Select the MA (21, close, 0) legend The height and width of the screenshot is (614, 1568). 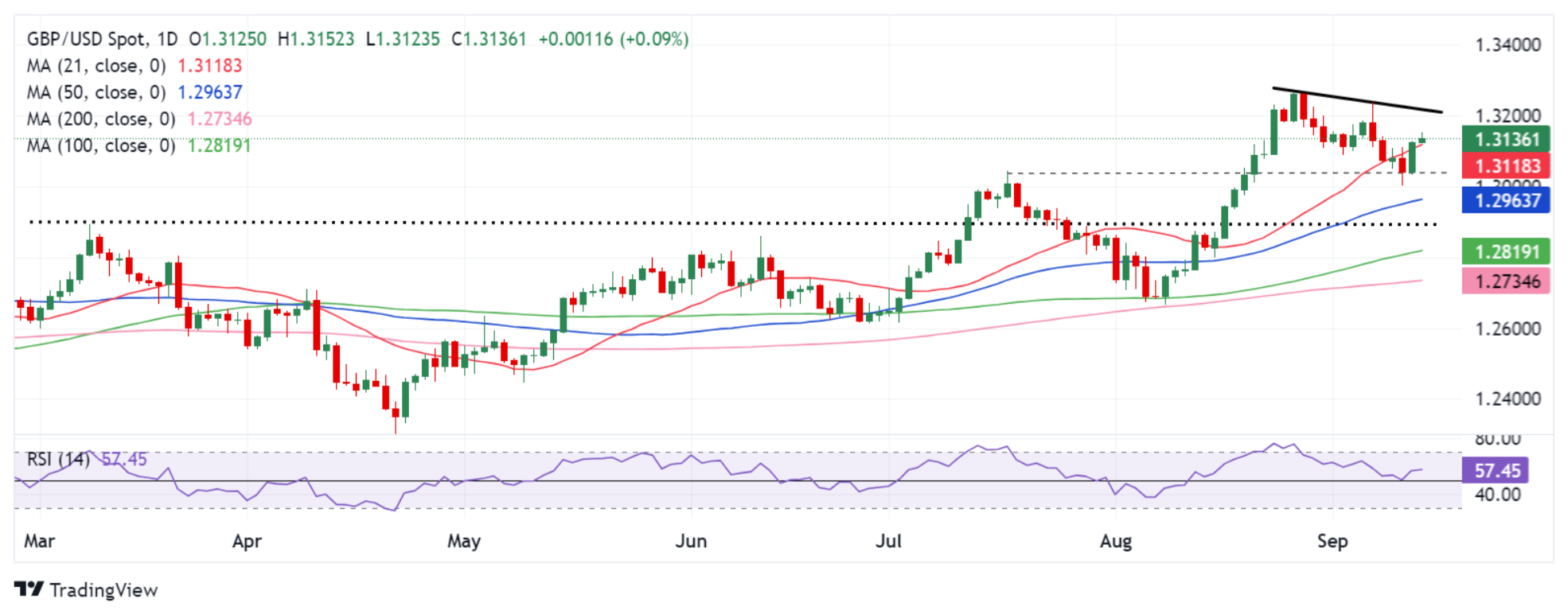tap(96, 66)
